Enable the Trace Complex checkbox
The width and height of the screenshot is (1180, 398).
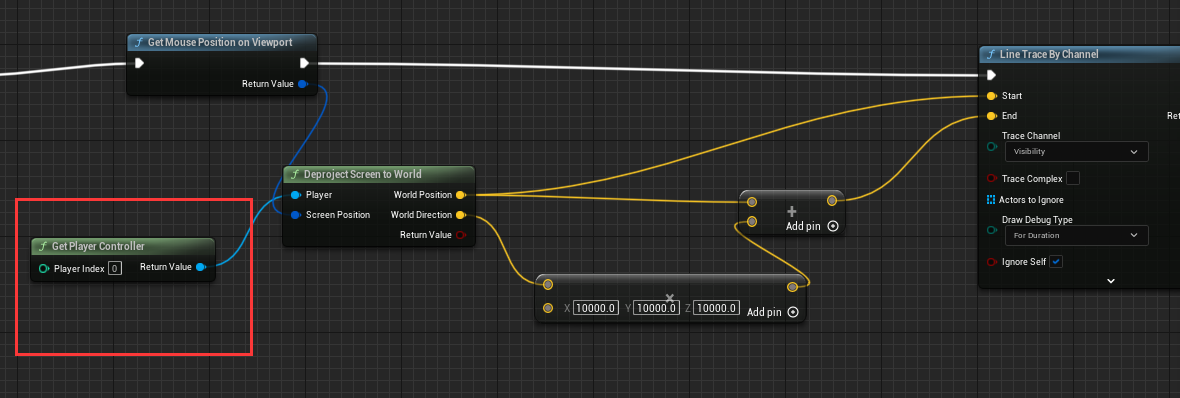point(1073,178)
